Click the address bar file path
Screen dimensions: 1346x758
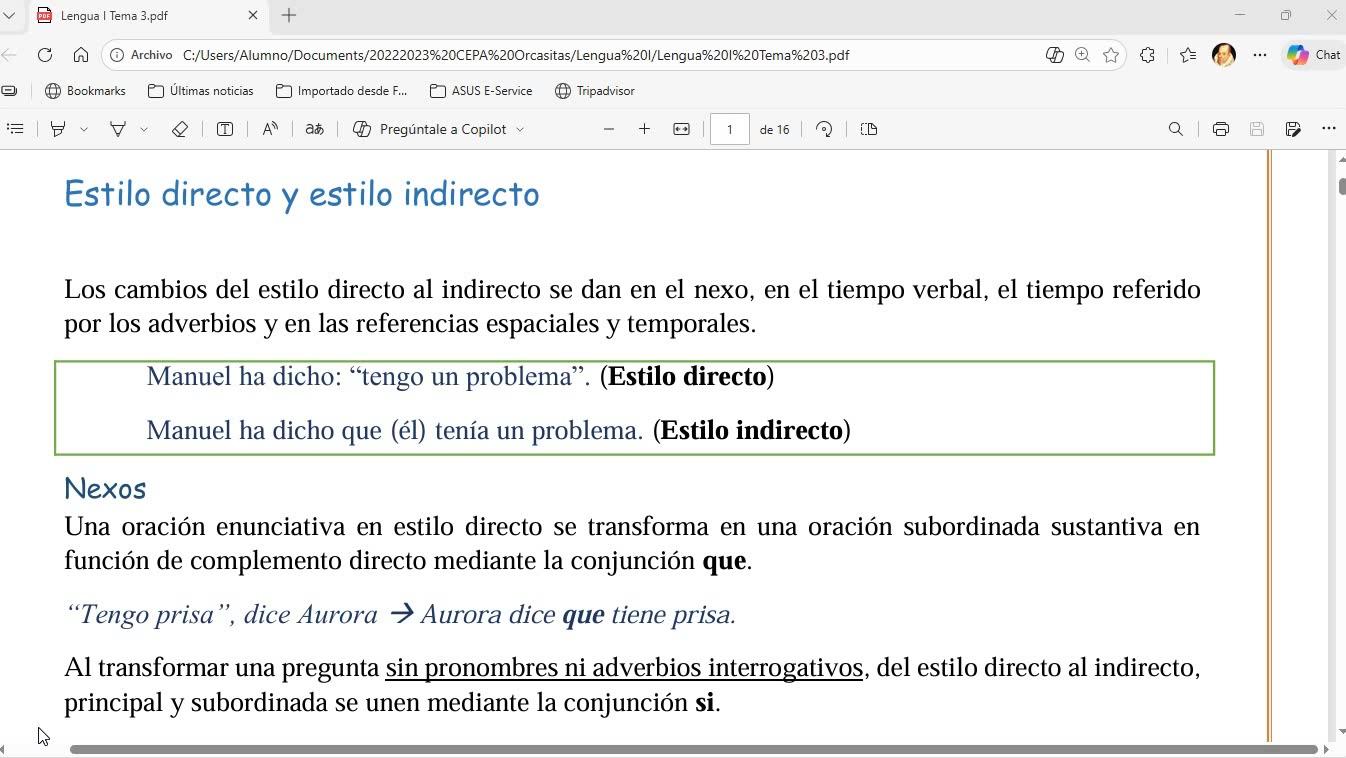(x=516, y=55)
